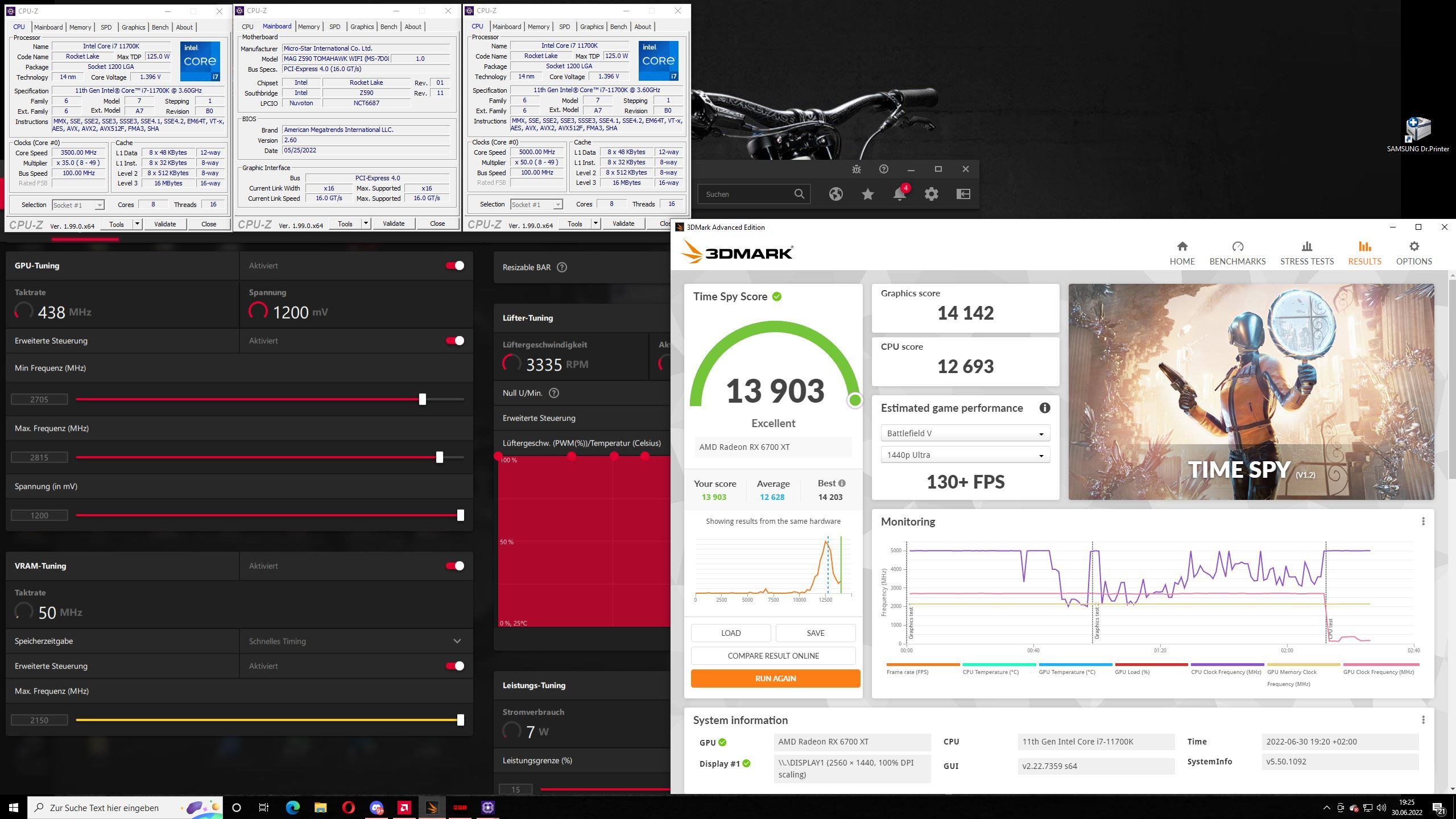Switch to Memory tab in CPU-Z
1456x819 pixels.
[80, 27]
